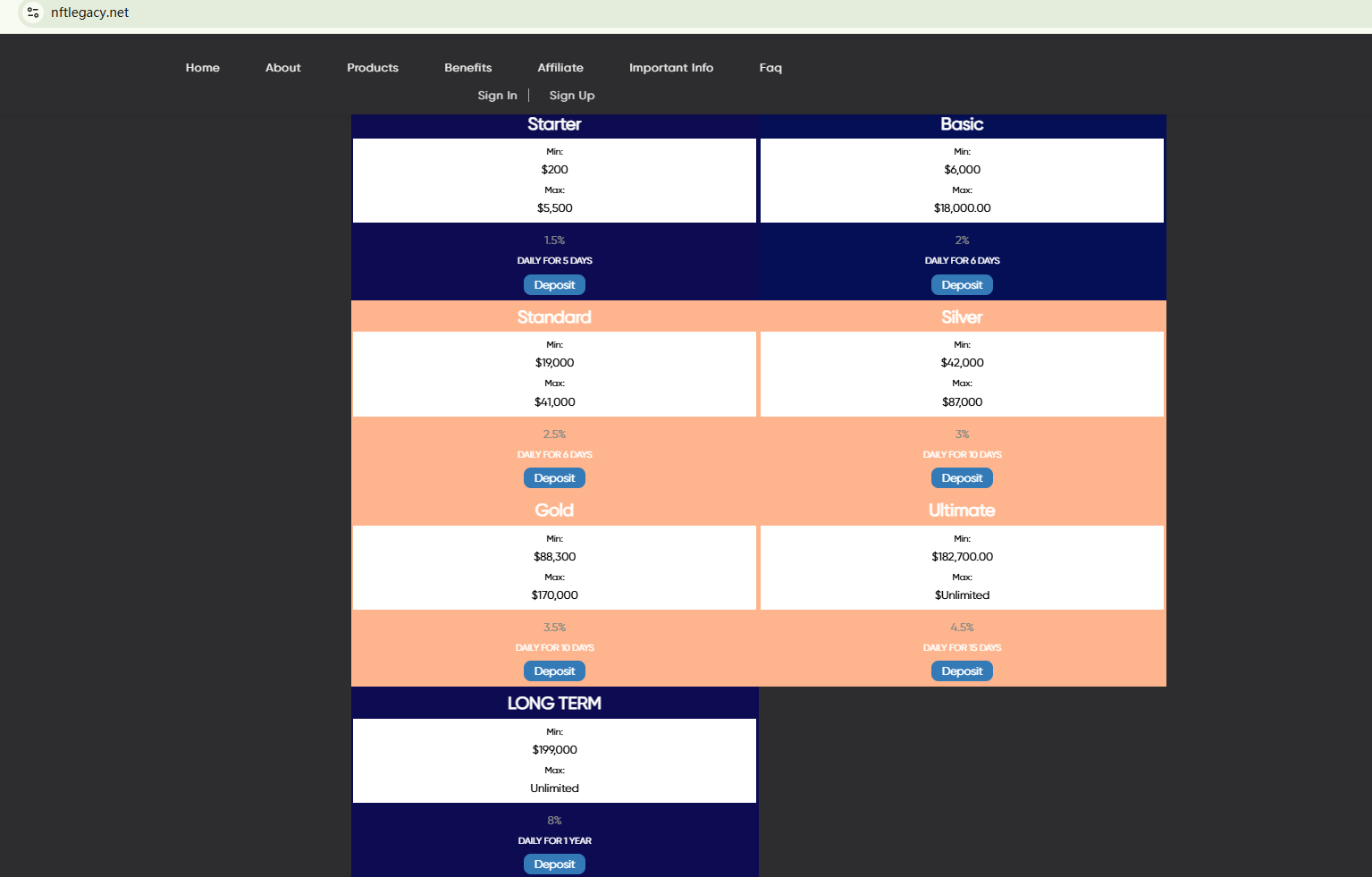Viewport: 1372px width, 877px height.
Task: Click the nftlegacy.net address bar URL
Action: click(x=89, y=13)
